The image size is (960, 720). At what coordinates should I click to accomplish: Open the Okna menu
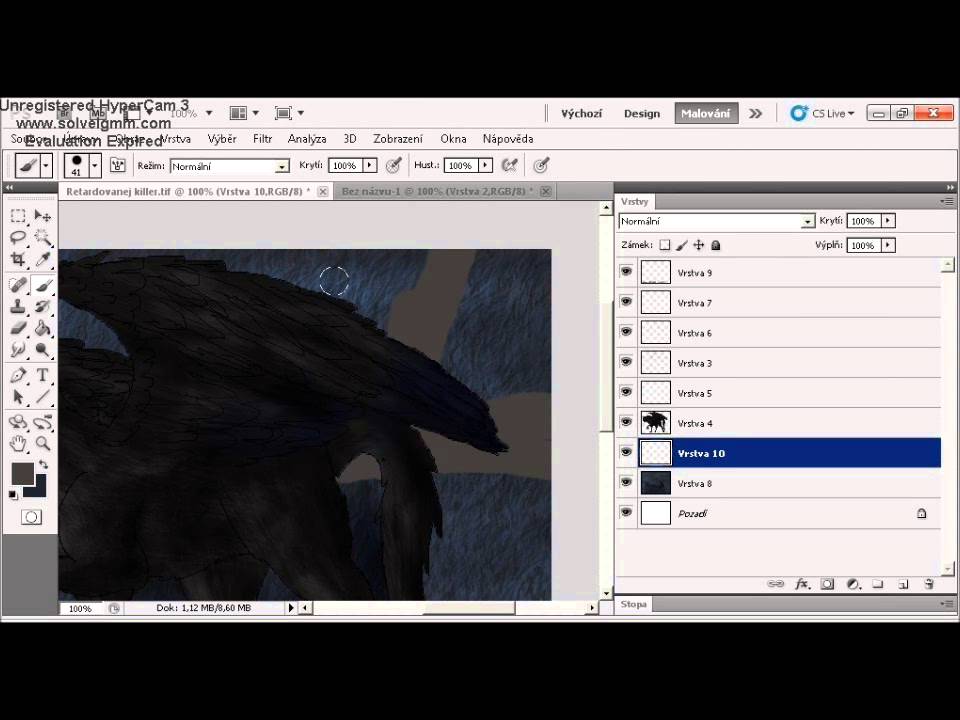coord(453,139)
